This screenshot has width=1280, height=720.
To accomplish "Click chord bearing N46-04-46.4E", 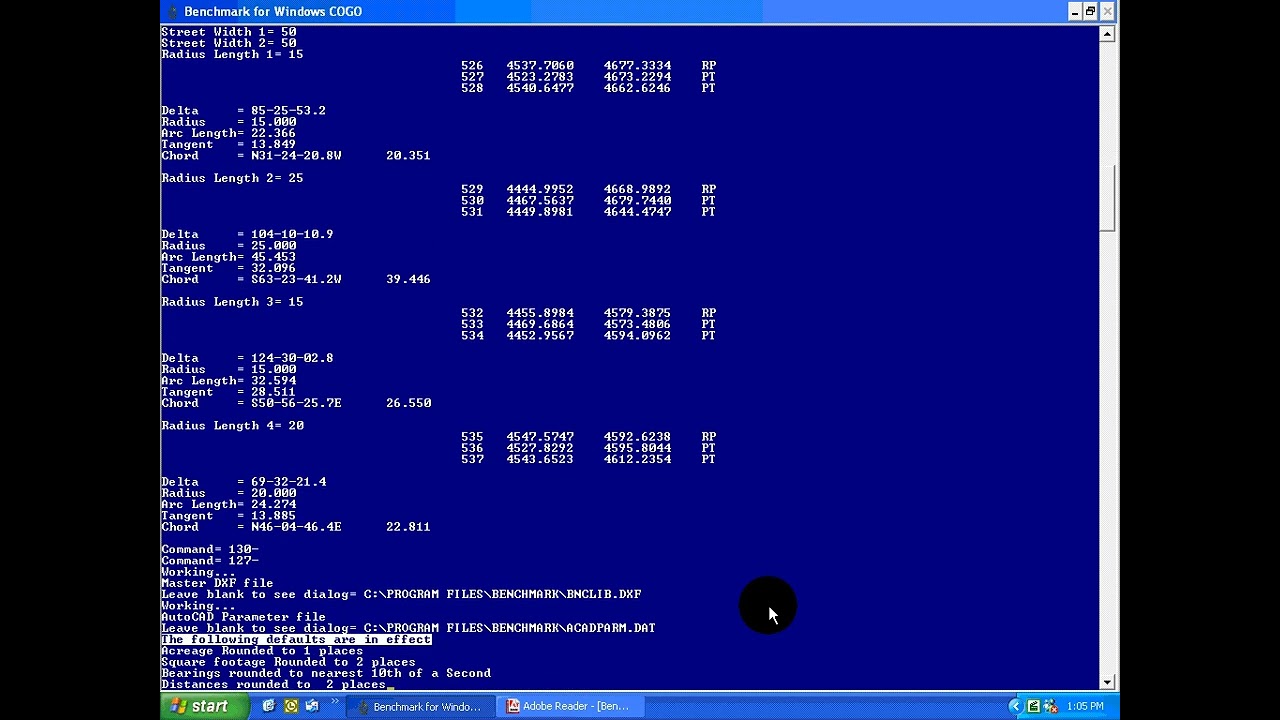I will pos(296,527).
